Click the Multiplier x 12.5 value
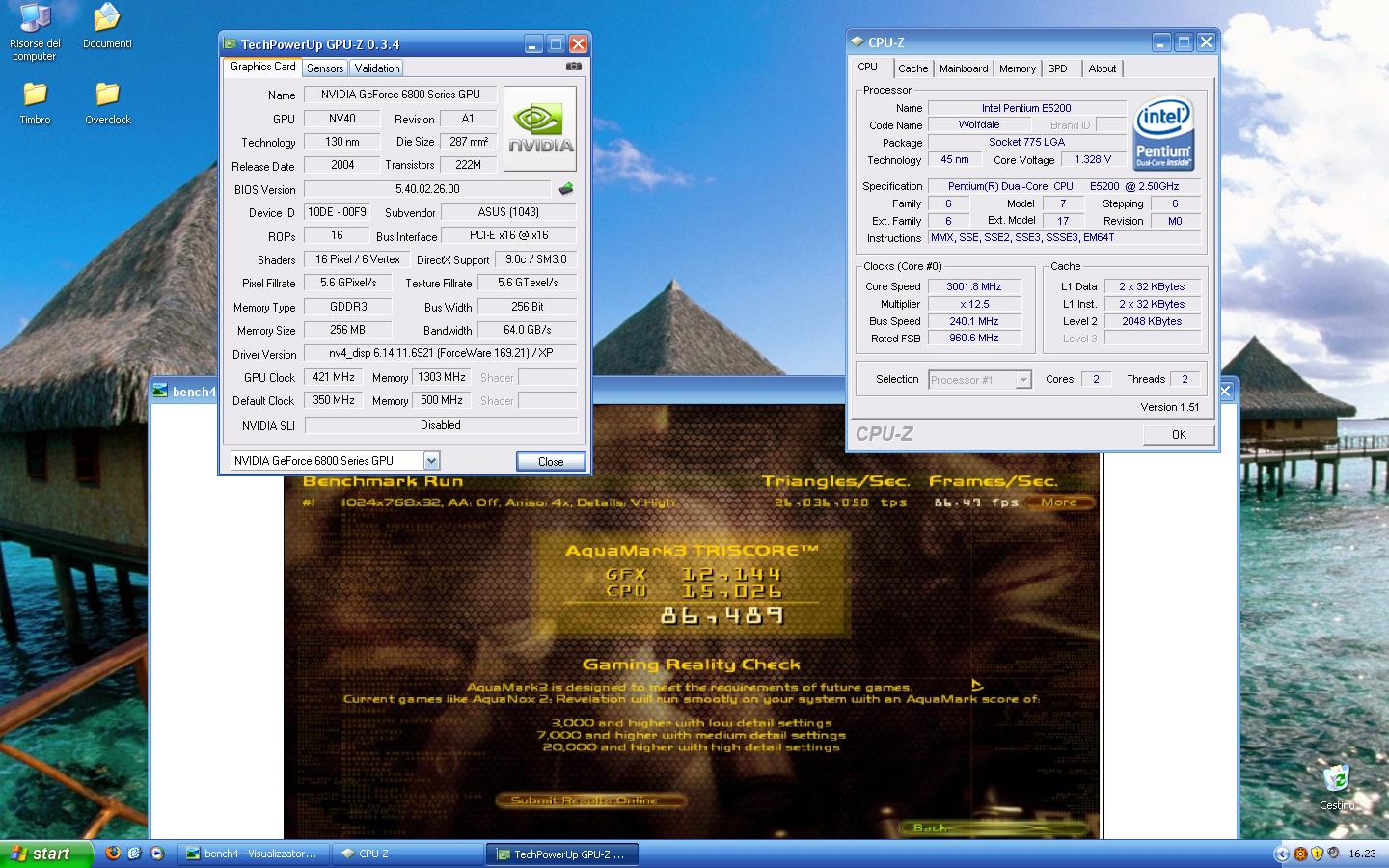The image size is (1389, 868). coord(973,304)
